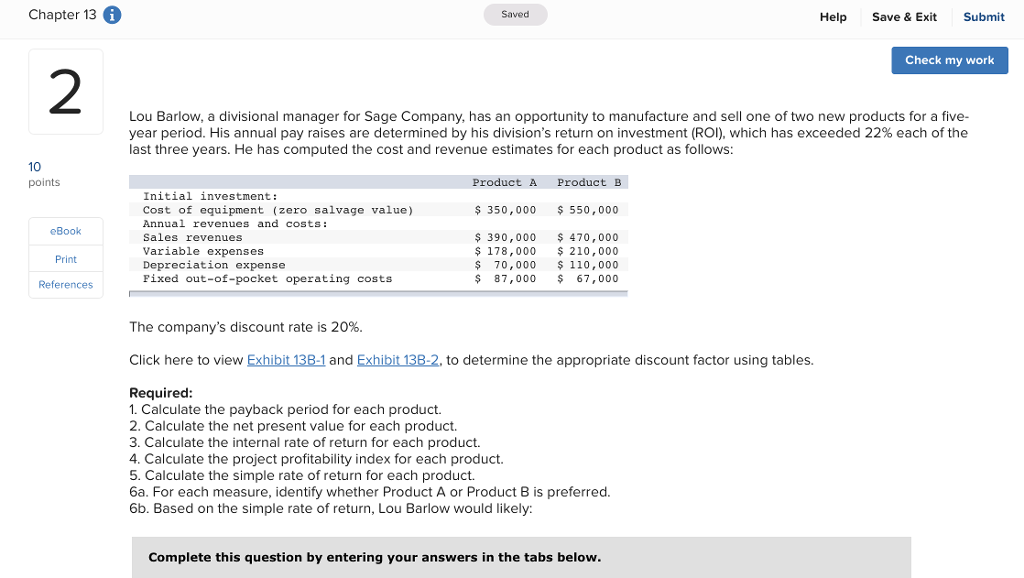1024x578 pixels.
Task: Click Product A equipment cost $350,000
Action: [505, 210]
